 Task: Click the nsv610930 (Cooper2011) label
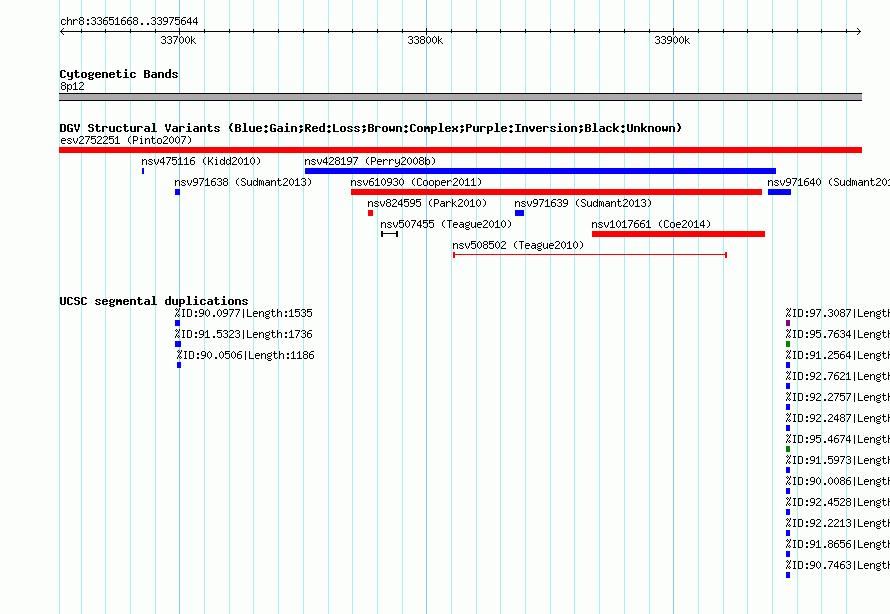click(x=416, y=182)
